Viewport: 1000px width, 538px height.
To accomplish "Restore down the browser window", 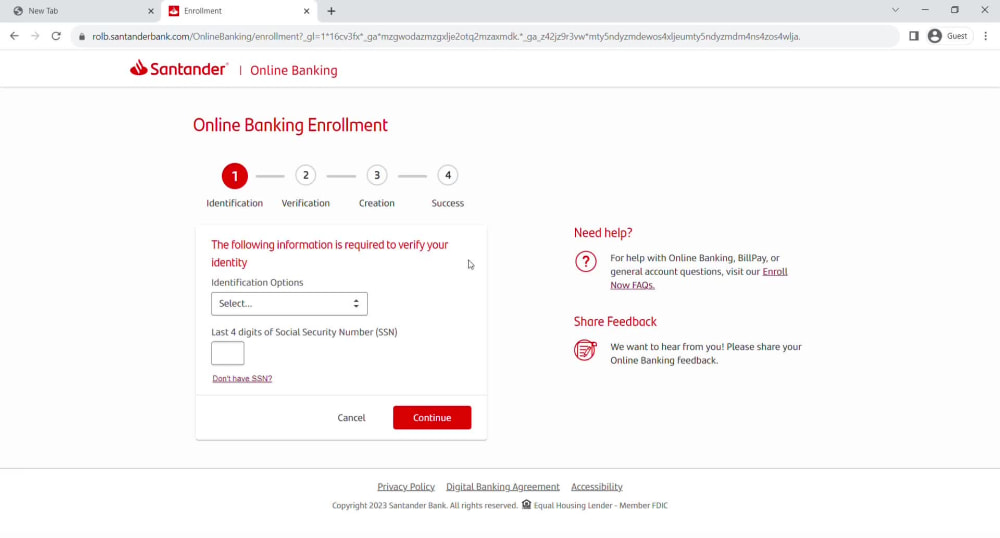I will [955, 10].
